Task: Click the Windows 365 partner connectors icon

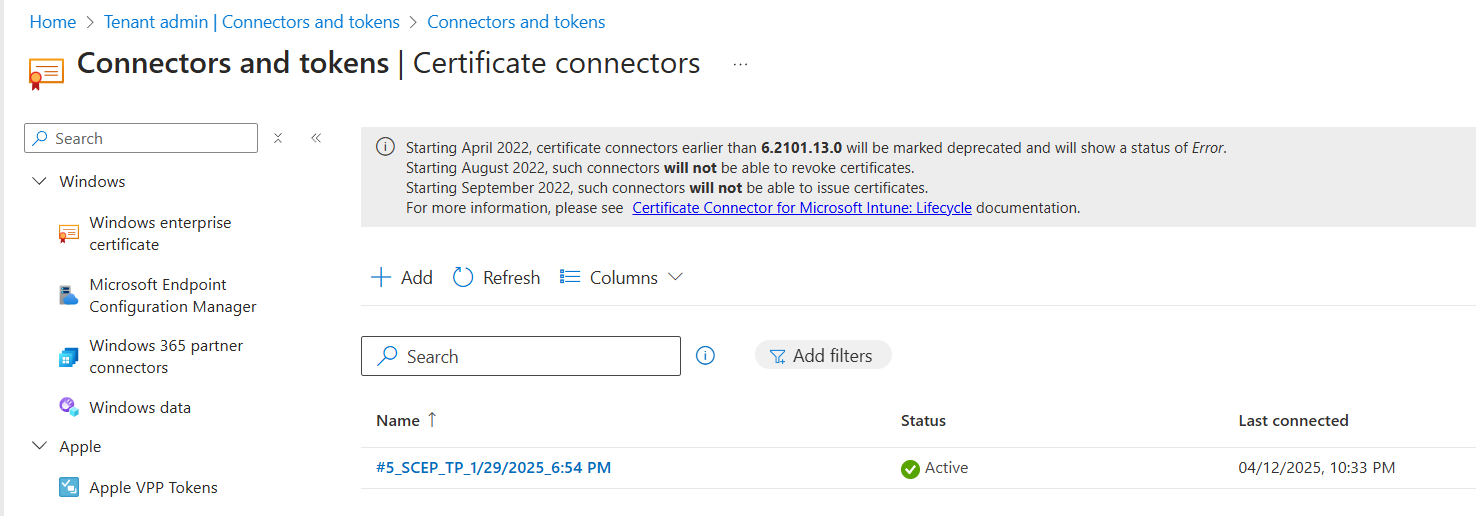Action: [68, 357]
